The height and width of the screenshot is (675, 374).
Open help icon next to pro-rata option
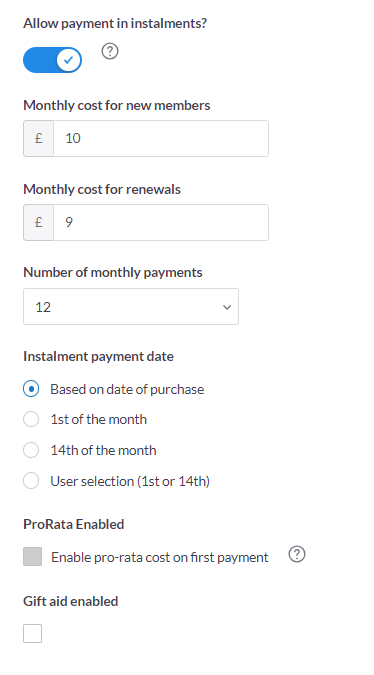tap(297, 554)
